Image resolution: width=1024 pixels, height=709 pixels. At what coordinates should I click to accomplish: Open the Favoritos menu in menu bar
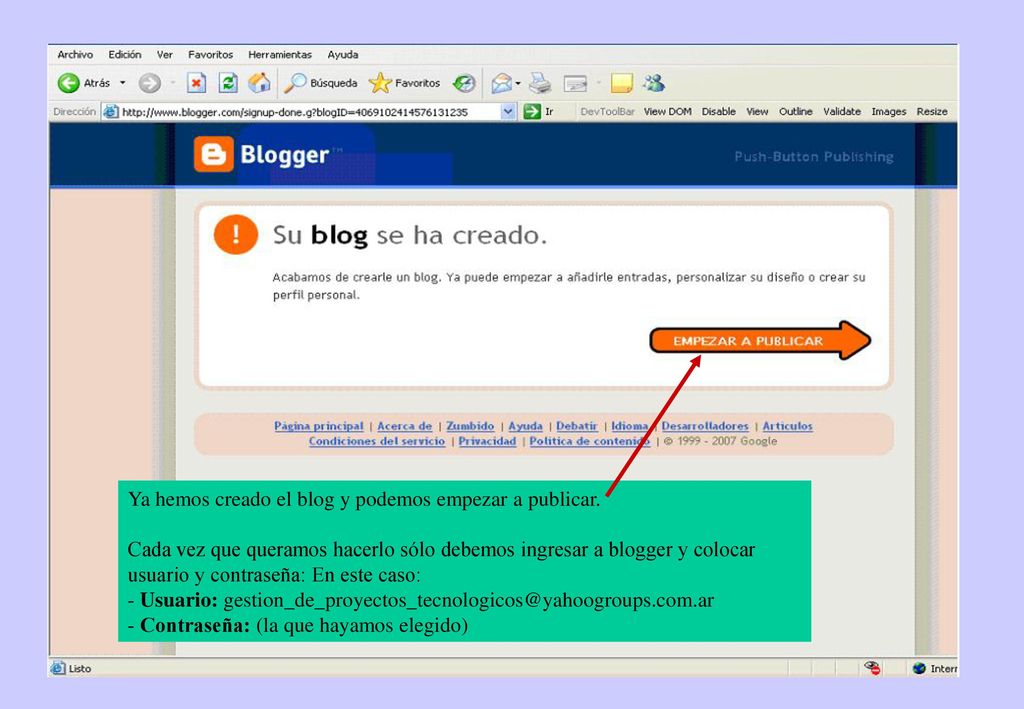[x=210, y=55]
